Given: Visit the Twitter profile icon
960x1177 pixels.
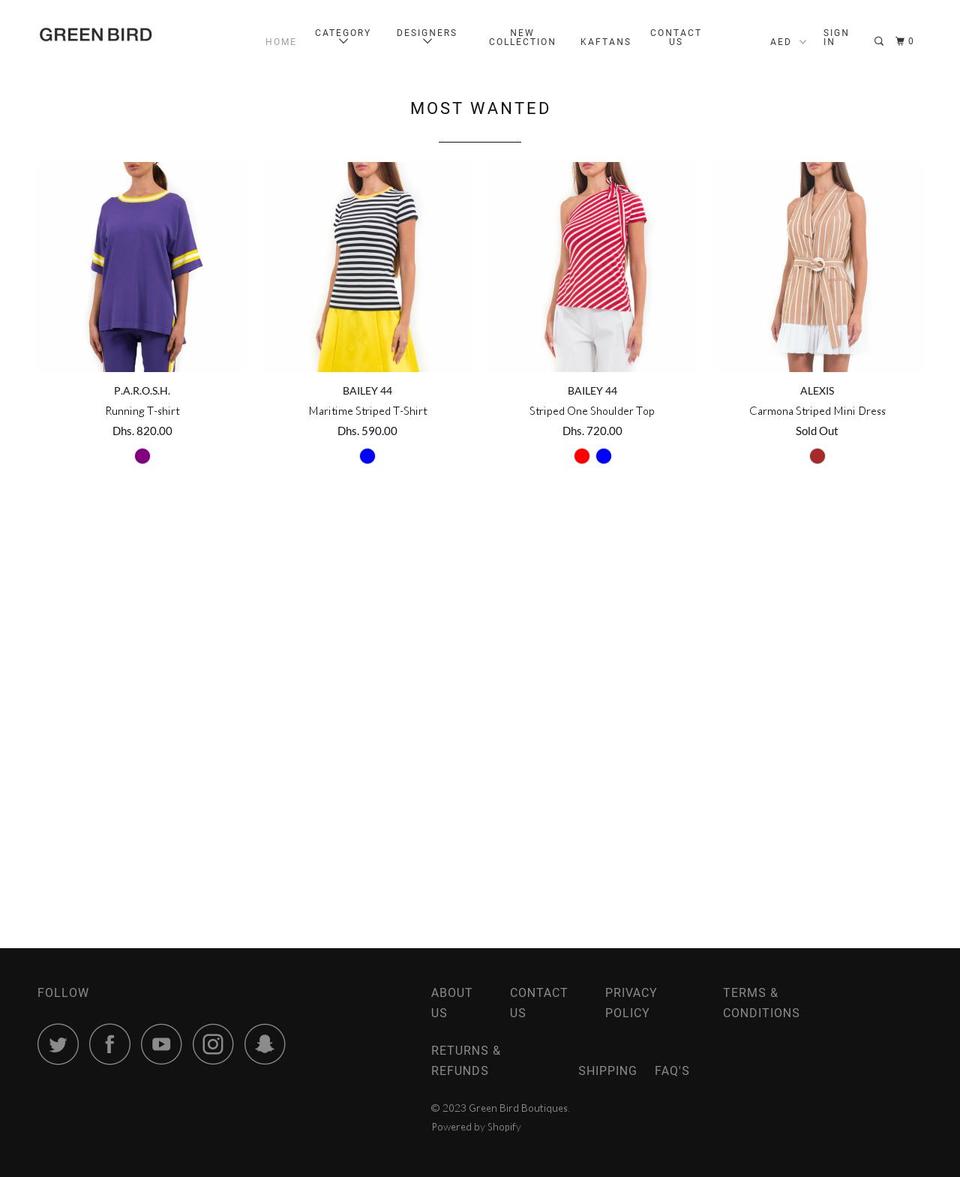Looking at the screenshot, I should (x=58, y=1044).
